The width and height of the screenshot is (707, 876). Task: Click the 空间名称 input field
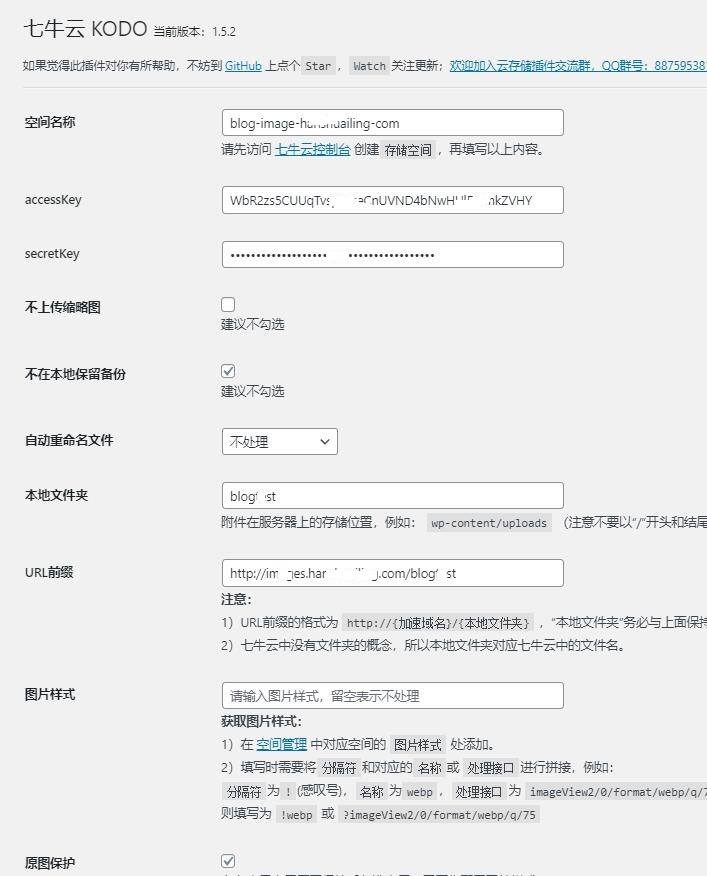click(x=392, y=123)
